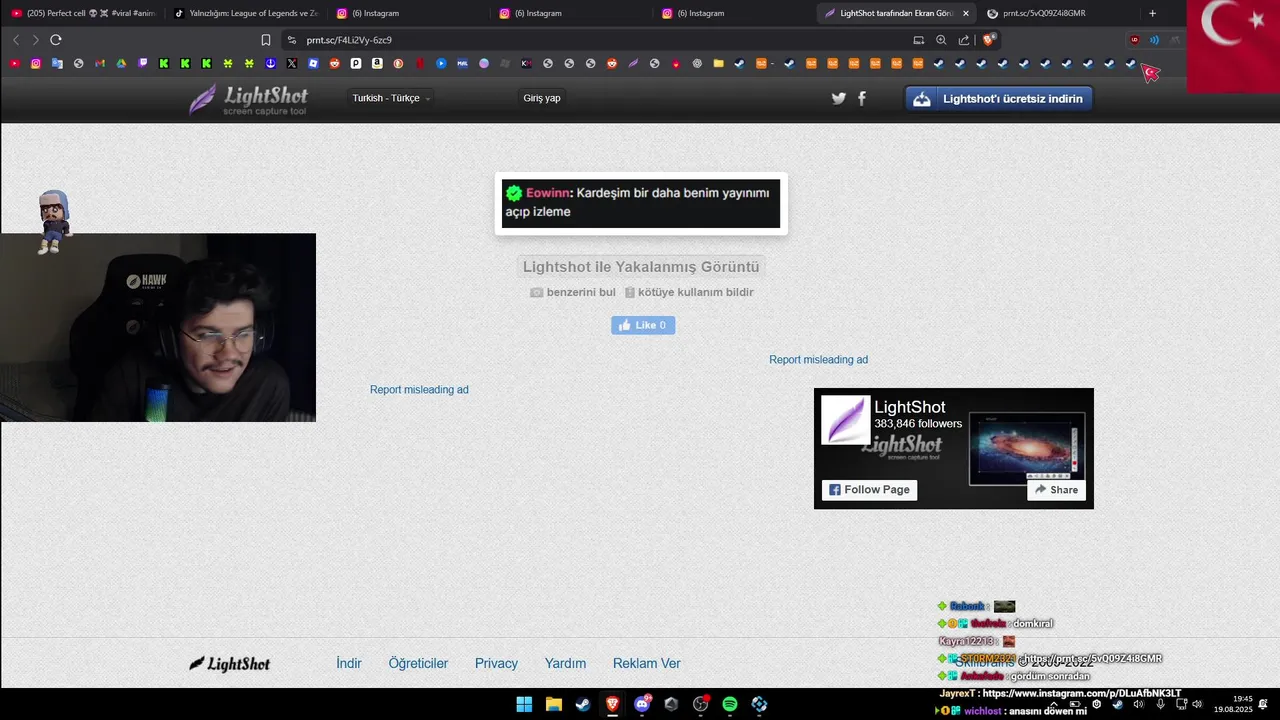Image resolution: width=1280 pixels, height=720 pixels.
Task: Switch to the prnt.sc/5vQ09Z4i8GMR tab
Action: [x=1056, y=13]
